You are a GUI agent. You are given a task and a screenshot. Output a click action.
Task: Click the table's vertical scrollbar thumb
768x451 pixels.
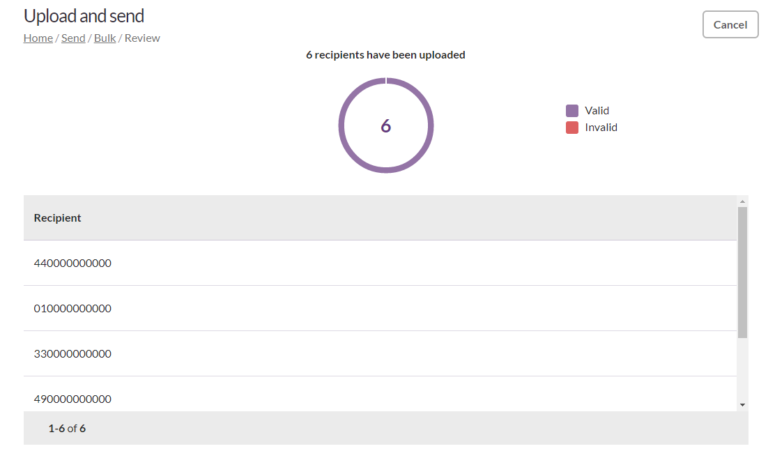(x=743, y=272)
